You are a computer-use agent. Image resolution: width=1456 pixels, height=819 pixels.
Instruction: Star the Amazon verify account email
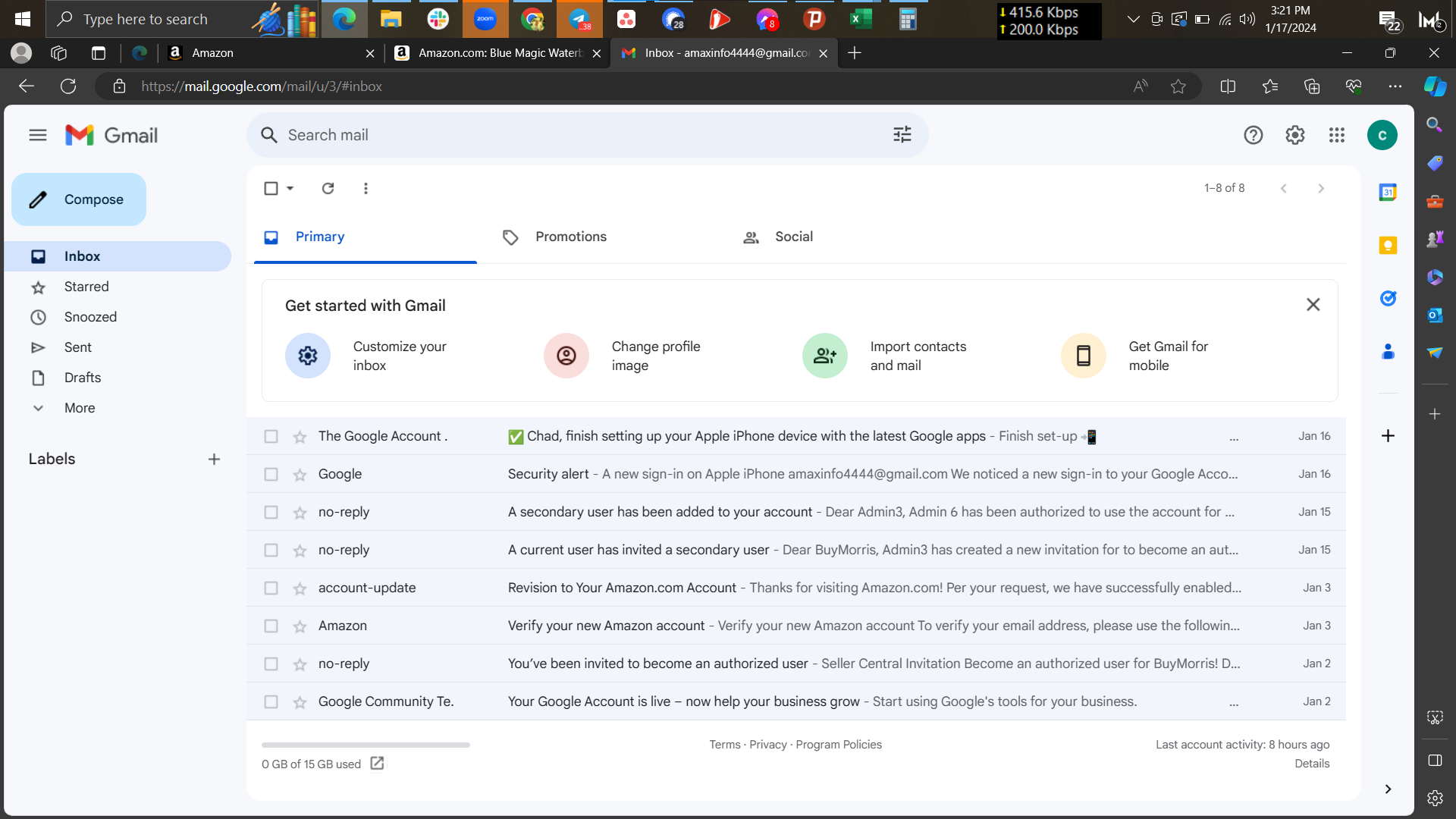[x=300, y=626]
